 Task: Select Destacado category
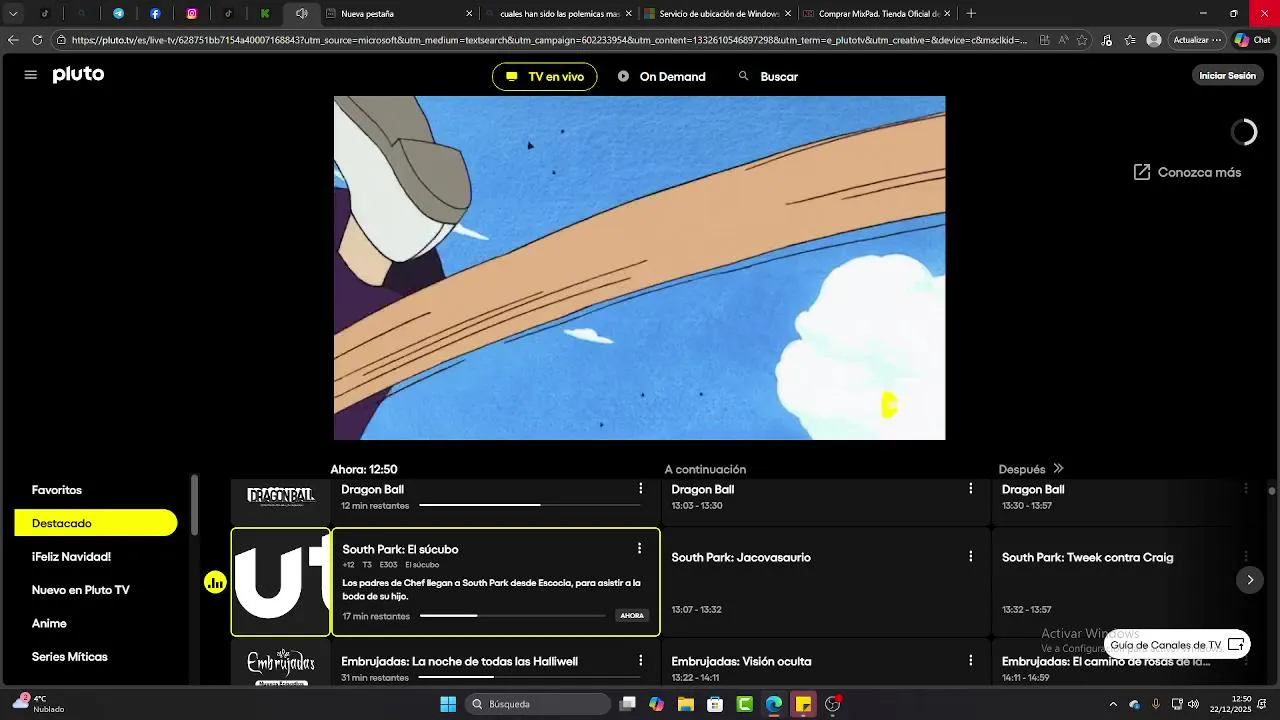96,523
